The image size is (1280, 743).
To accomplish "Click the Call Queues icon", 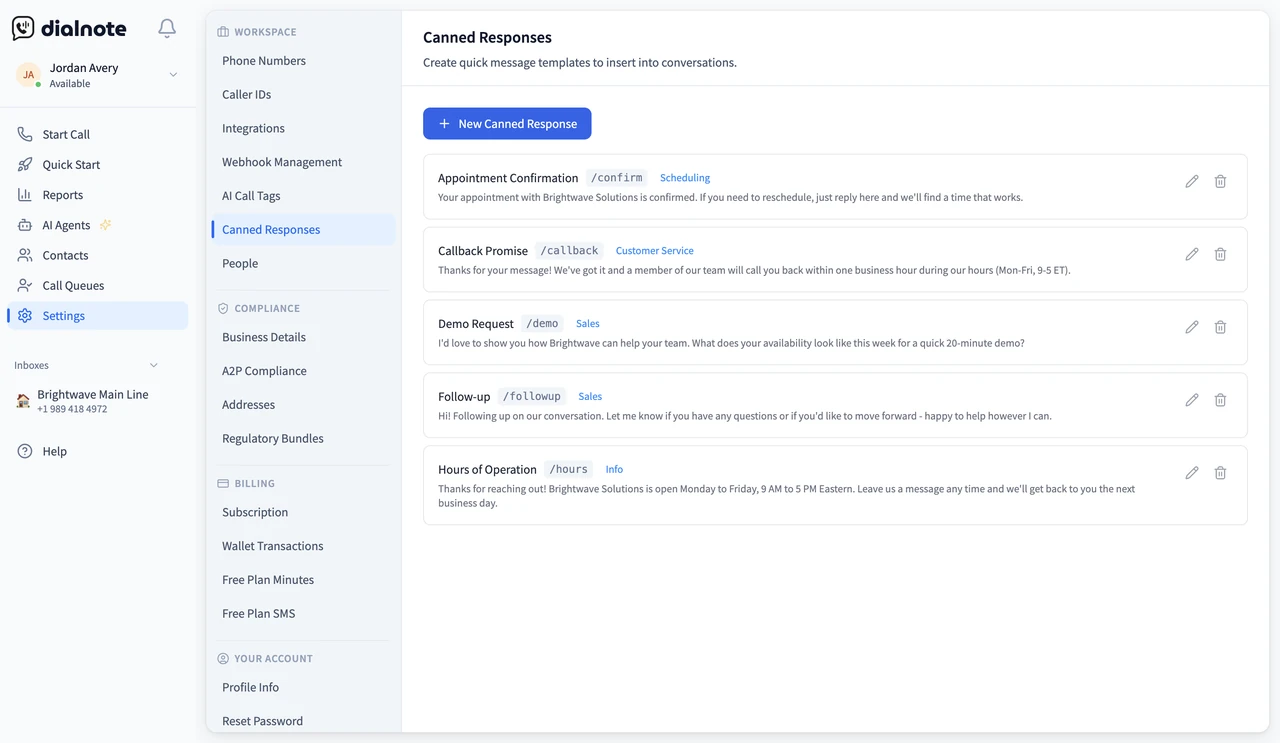I will (x=25, y=285).
